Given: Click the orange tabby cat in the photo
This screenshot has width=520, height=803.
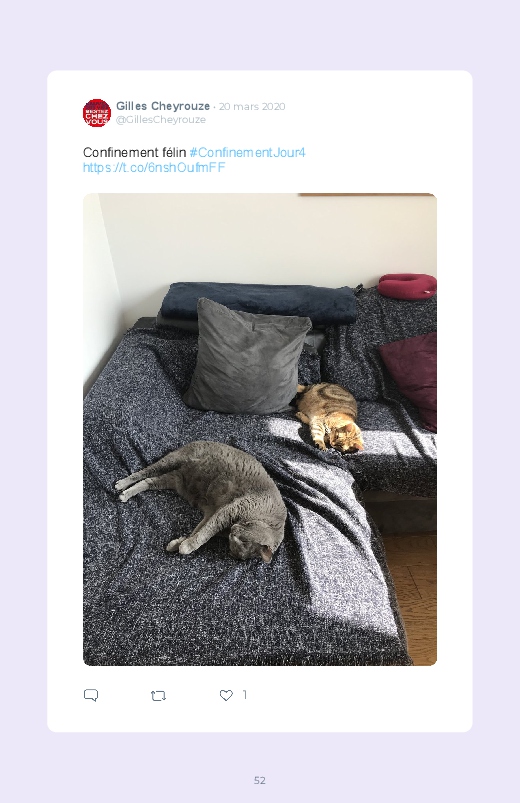Looking at the screenshot, I should point(328,417).
